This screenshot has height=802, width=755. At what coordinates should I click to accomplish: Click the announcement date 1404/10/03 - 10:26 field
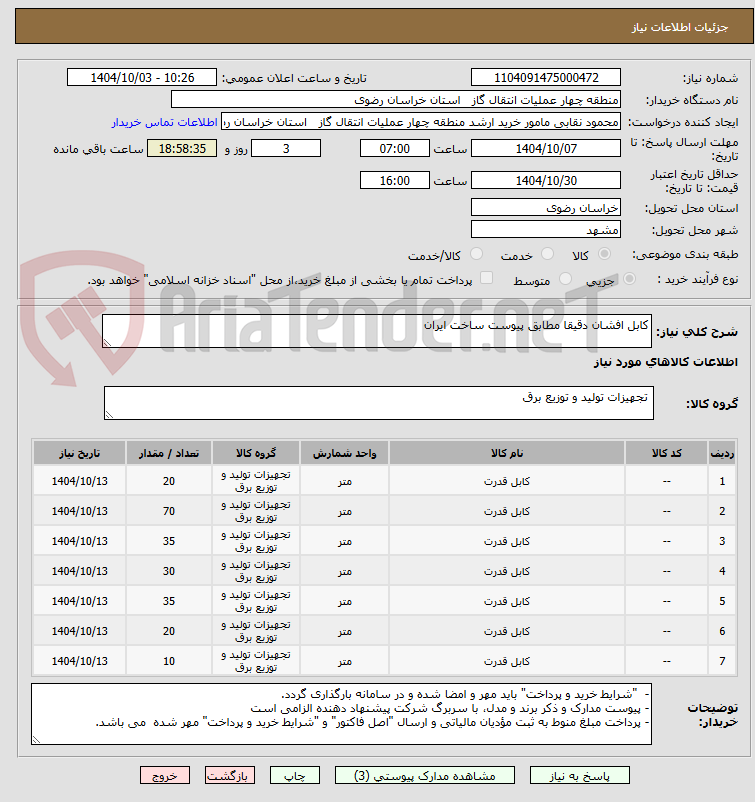[x=142, y=77]
